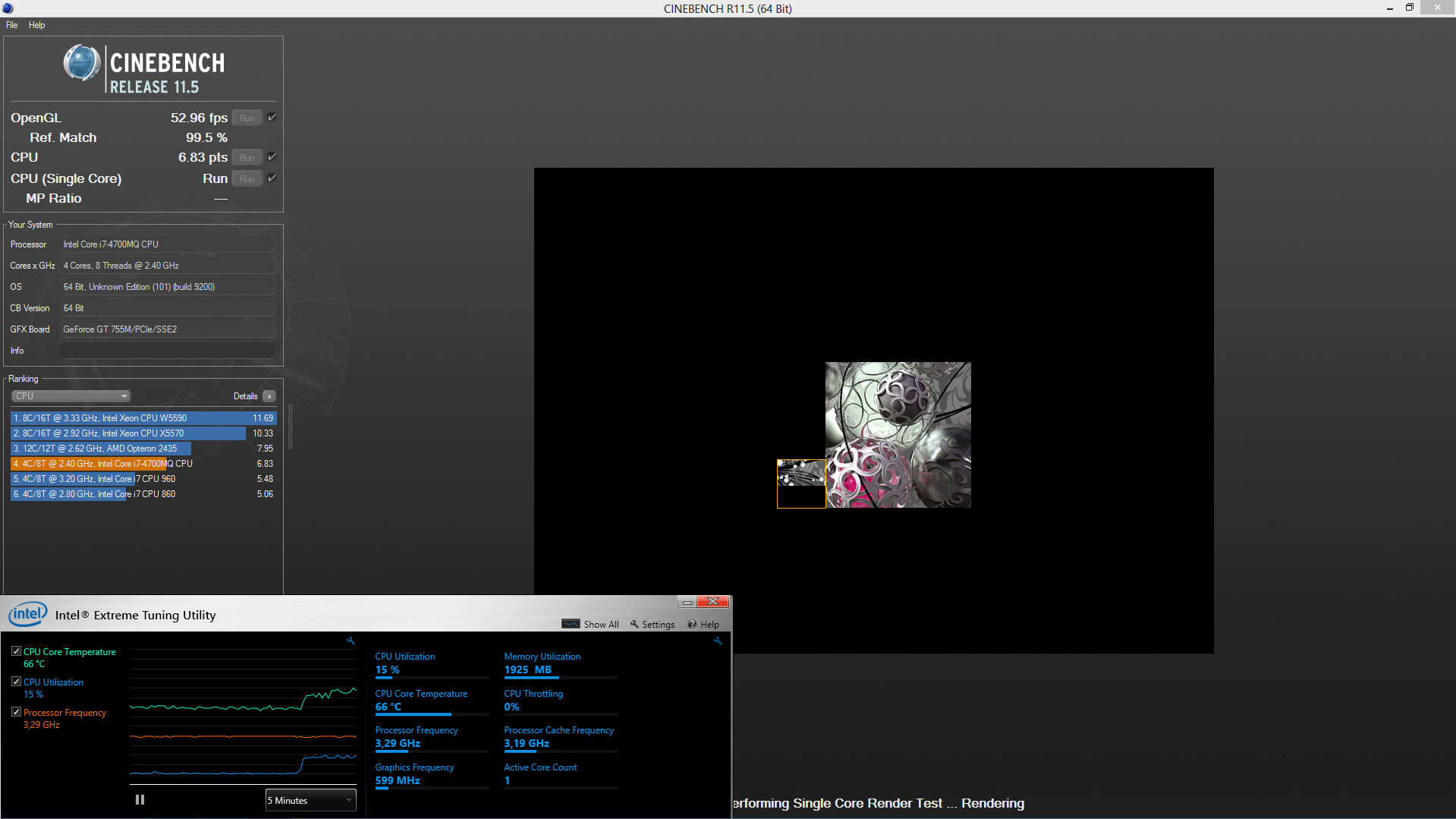The image size is (1456, 819).
Task: Click monitor panel wrench settings icon
Action: 717,641
